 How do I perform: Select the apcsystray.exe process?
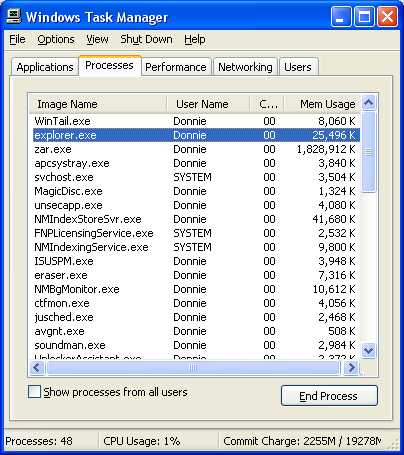tap(196, 163)
